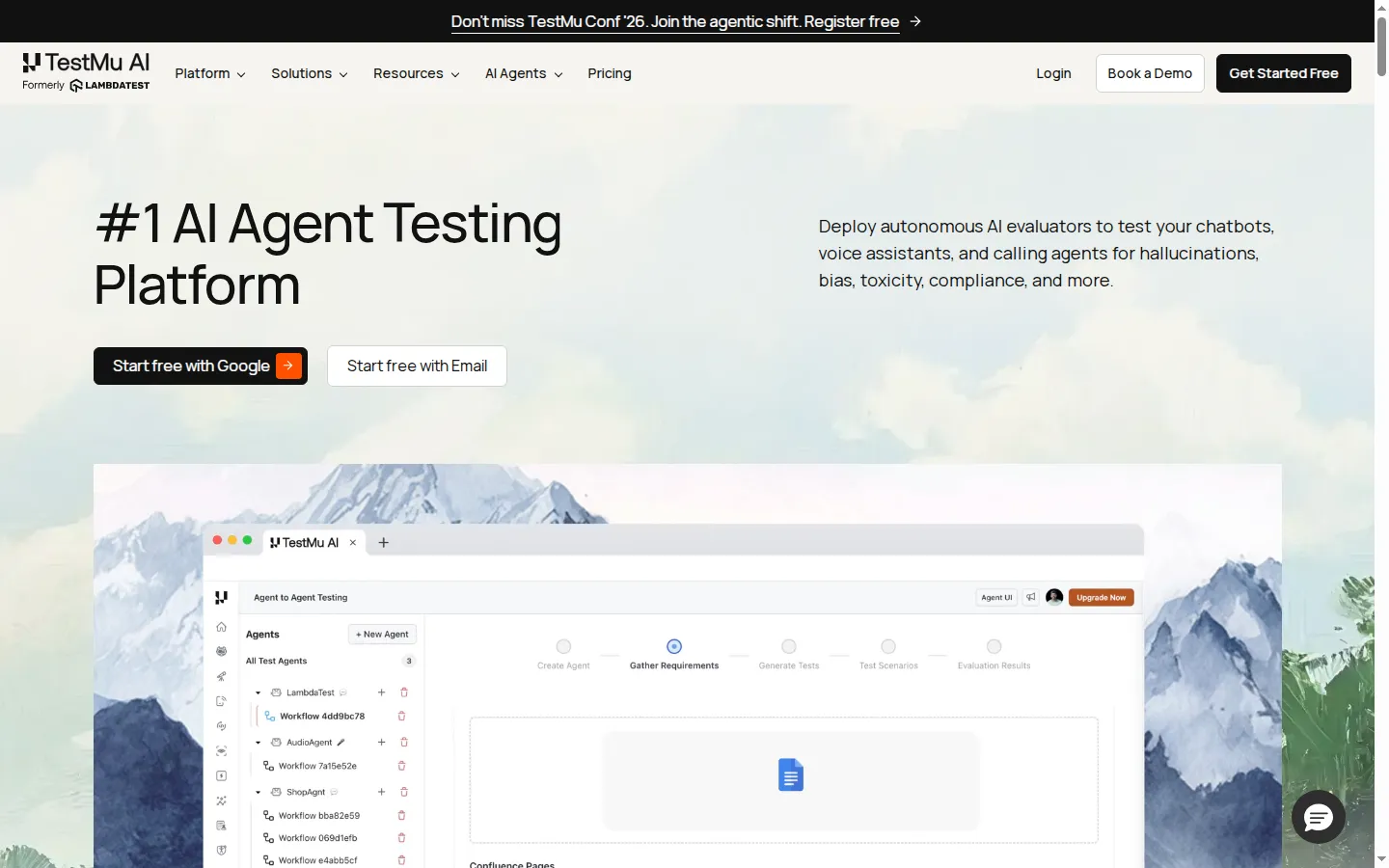The height and width of the screenshot is (868, 1389).
Task: Click the lightning icon in demo sidebar
Action: click(222, 775)
